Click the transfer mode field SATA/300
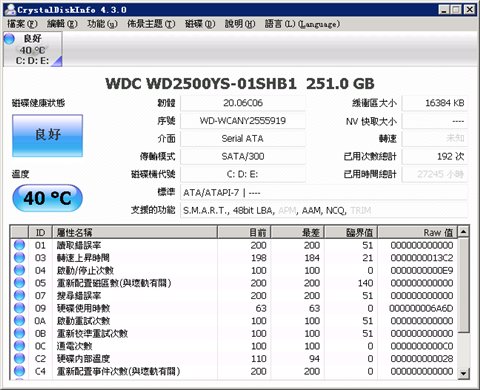Image resolution: width=480 pixels, height=390 pixels. pyautogui.click(x=243, y=156)
